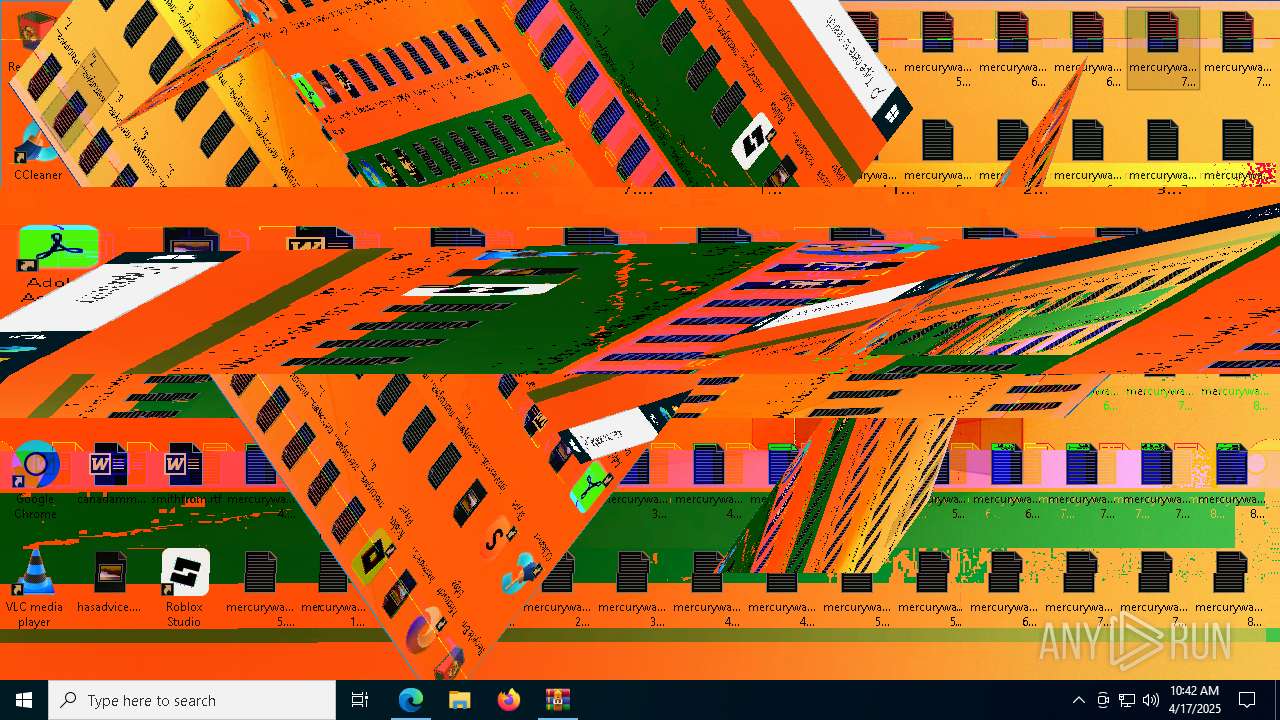Launch Roblox Studio from the desktop
Viewport: 1280px width, 720px height.
pyautogui.click(x=185, y=589)
